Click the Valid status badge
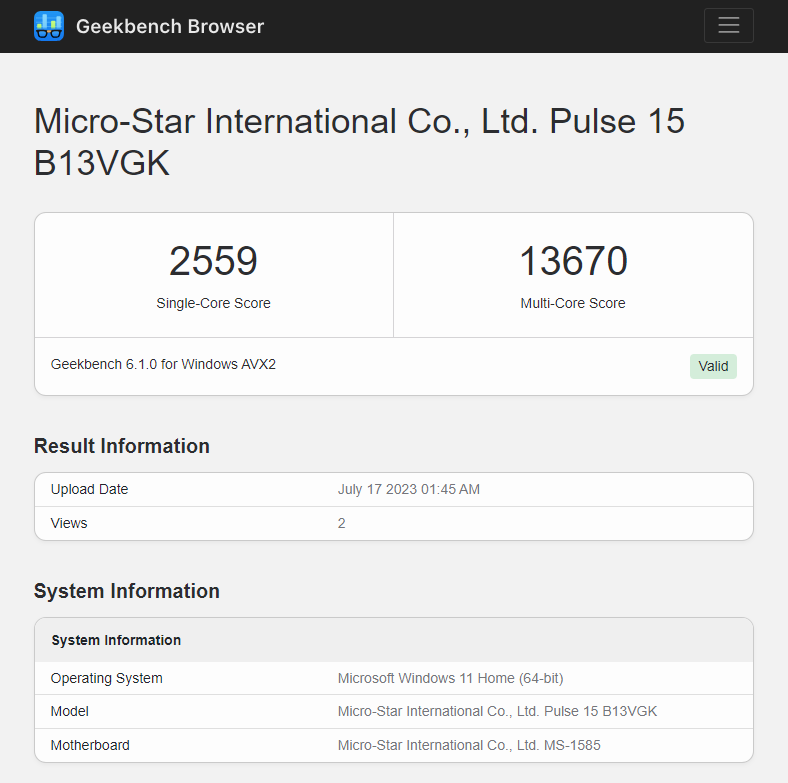This screenshot has height=783, width=788. pyautogui.click(x=713, y=366)
